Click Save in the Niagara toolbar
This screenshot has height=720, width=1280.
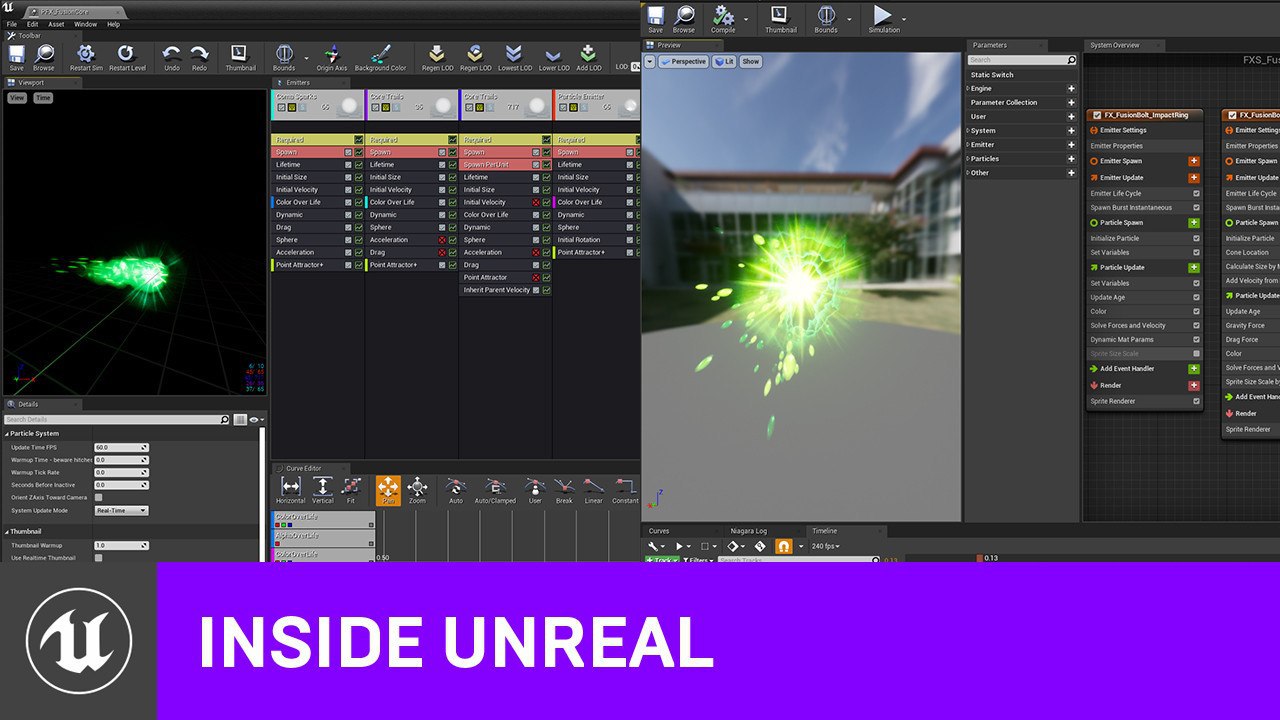tap(655, 18)
